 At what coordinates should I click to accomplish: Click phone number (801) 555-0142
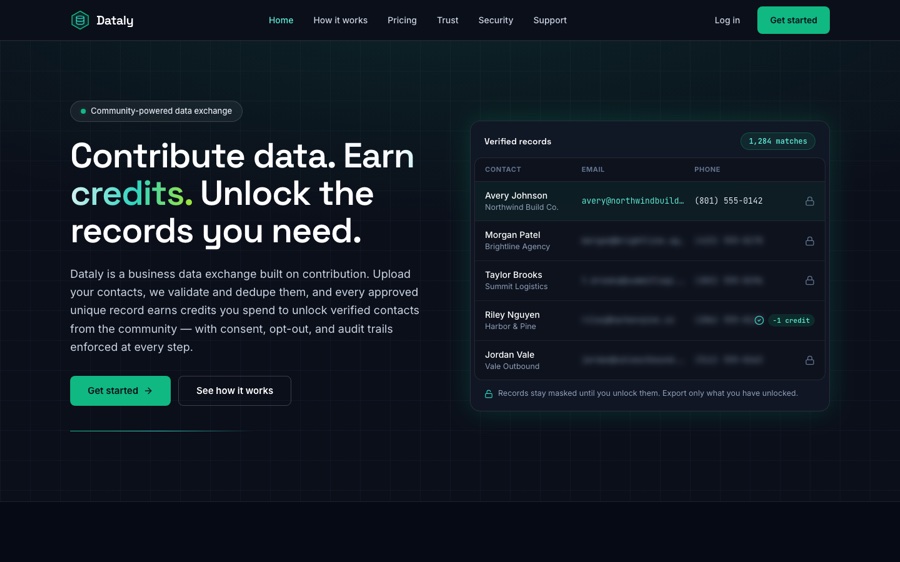pyautogui.click(x=728, y=201)
